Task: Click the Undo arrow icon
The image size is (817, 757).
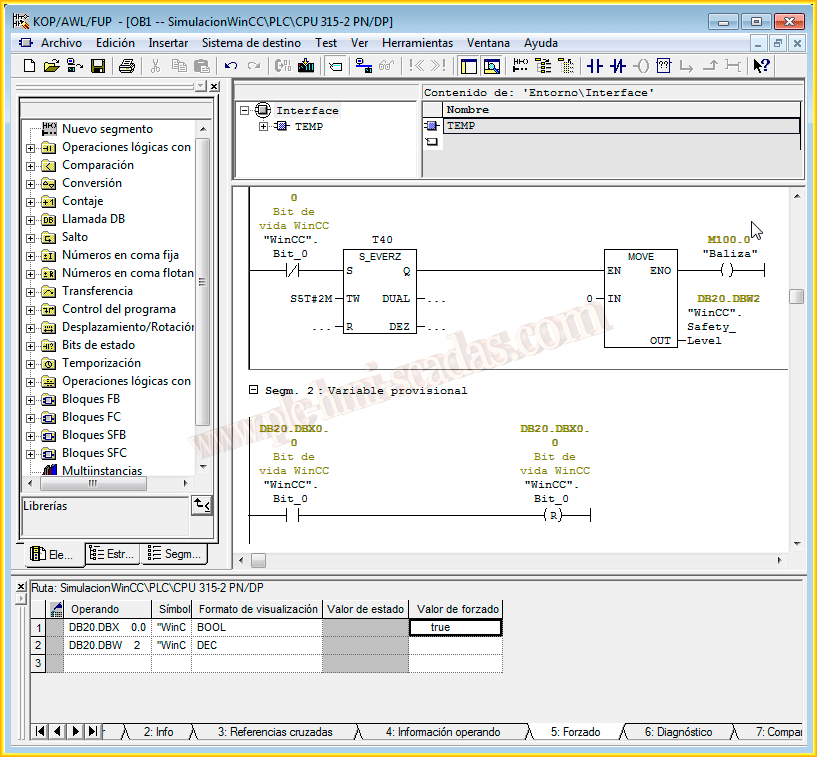Action: (231, 66)
